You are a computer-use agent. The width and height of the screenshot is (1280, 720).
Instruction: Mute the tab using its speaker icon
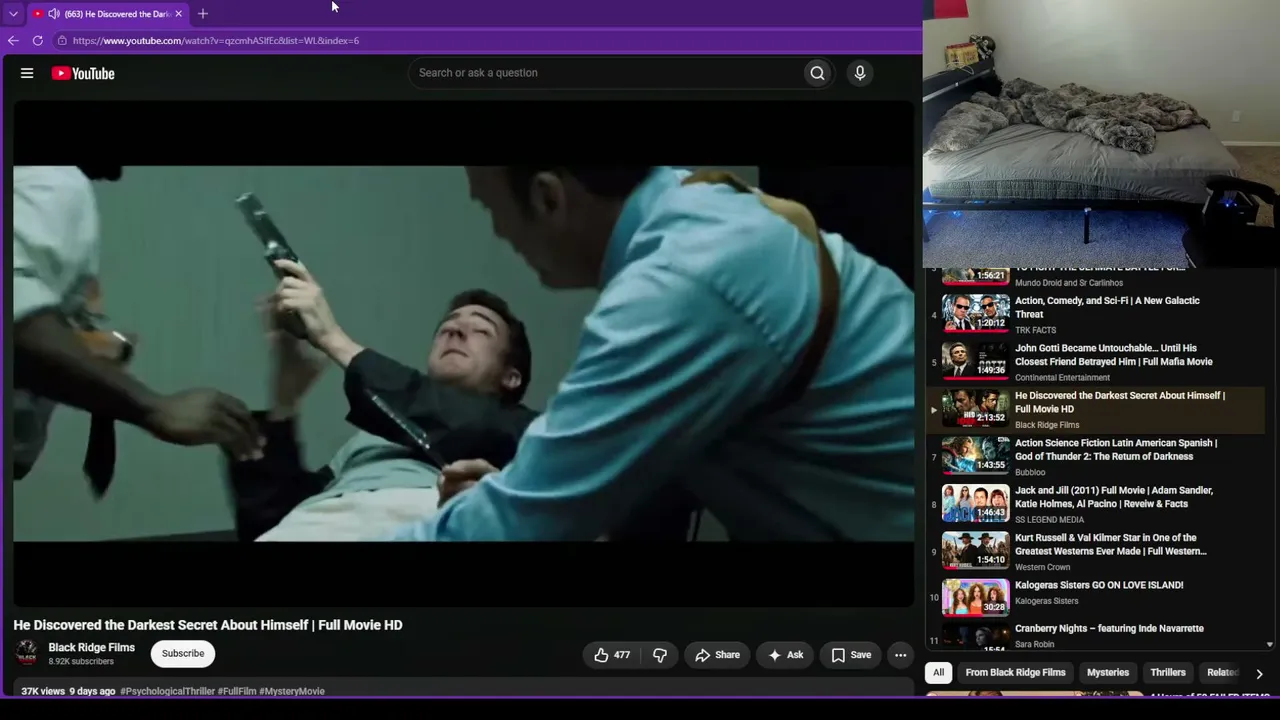click(x=54, y=14)
